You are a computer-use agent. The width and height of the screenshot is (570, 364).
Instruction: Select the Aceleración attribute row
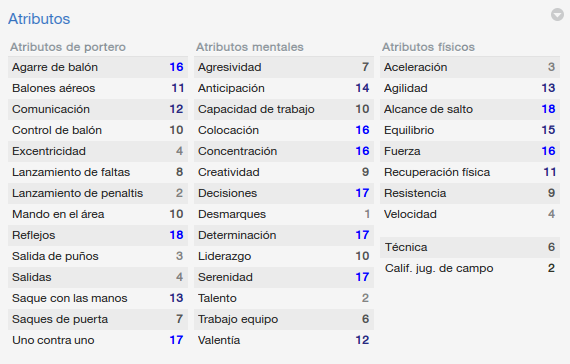click(x=470, y=67)
